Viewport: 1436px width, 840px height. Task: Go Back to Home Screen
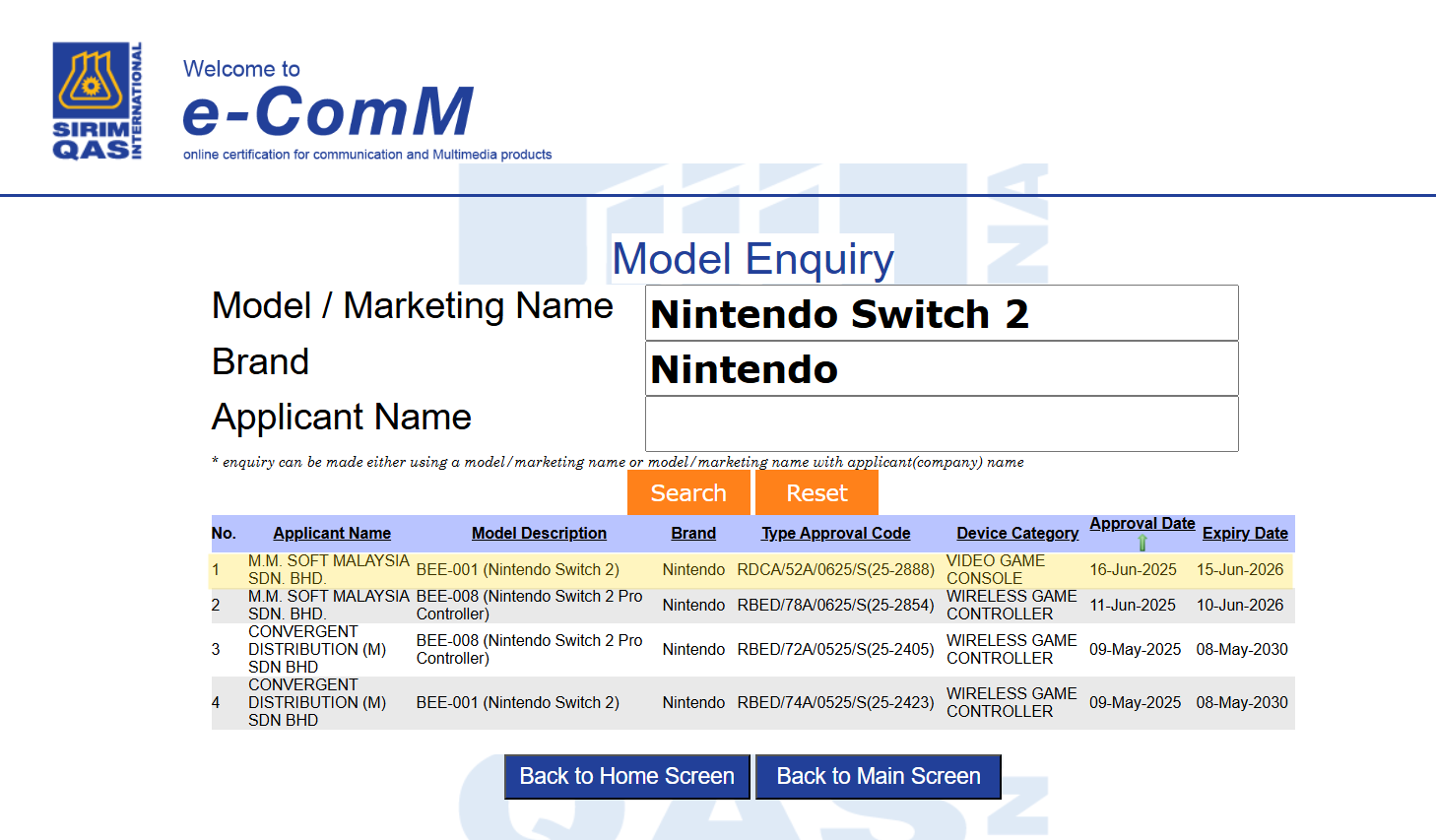click(x=627, y=776)
